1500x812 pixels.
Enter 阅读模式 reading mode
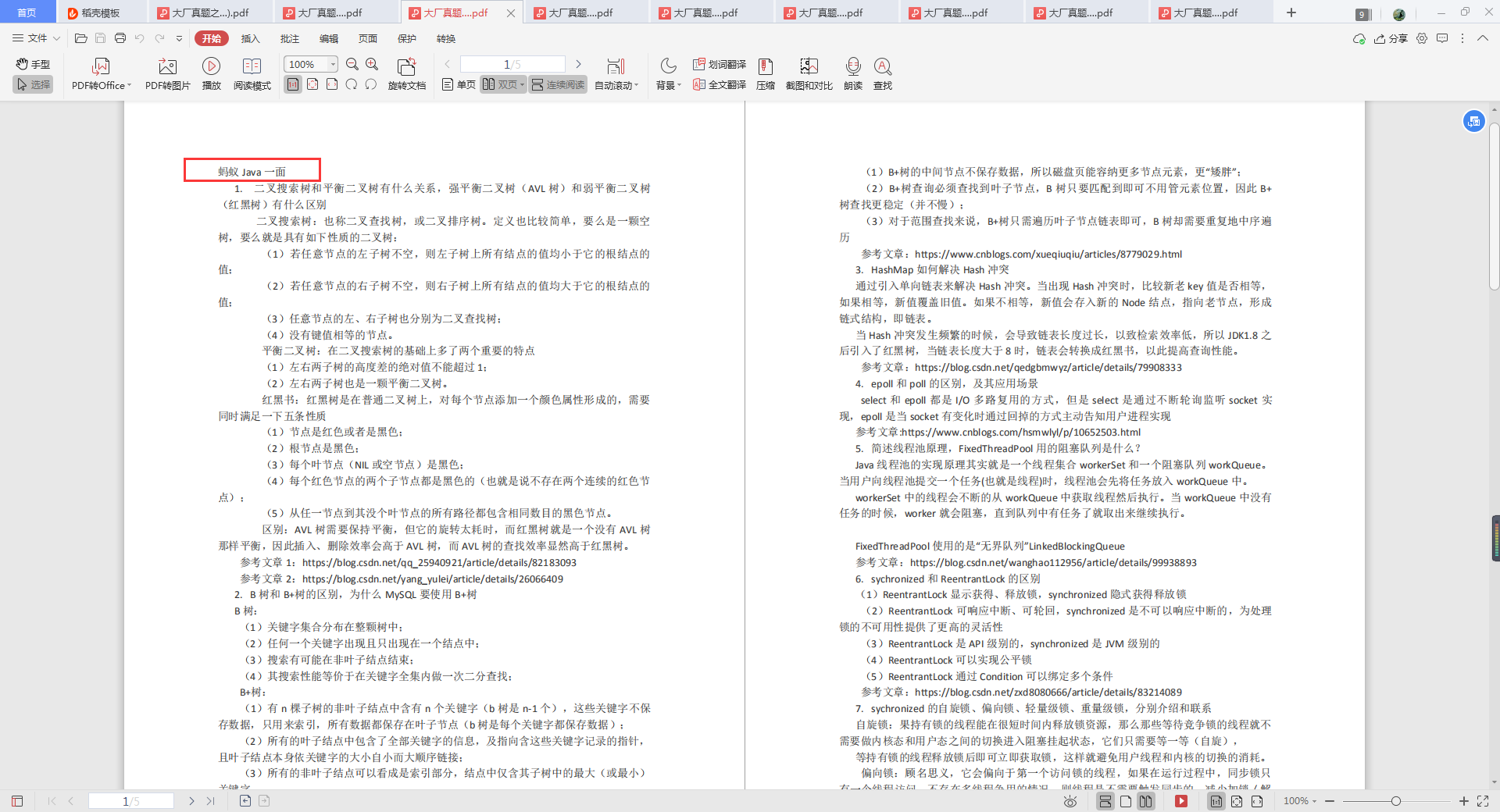coord(252,74)
